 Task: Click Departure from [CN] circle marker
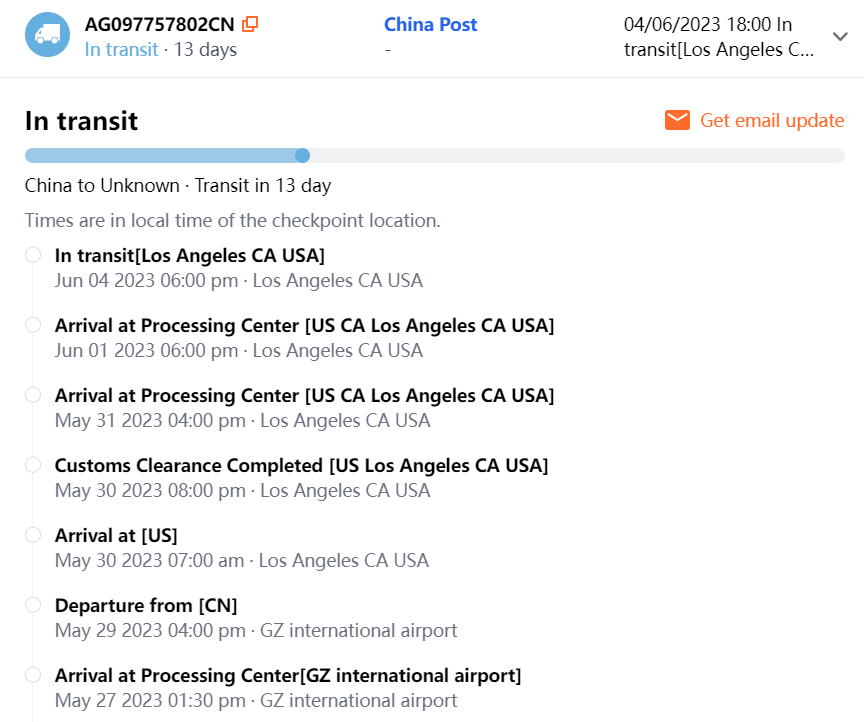point(33,605)
